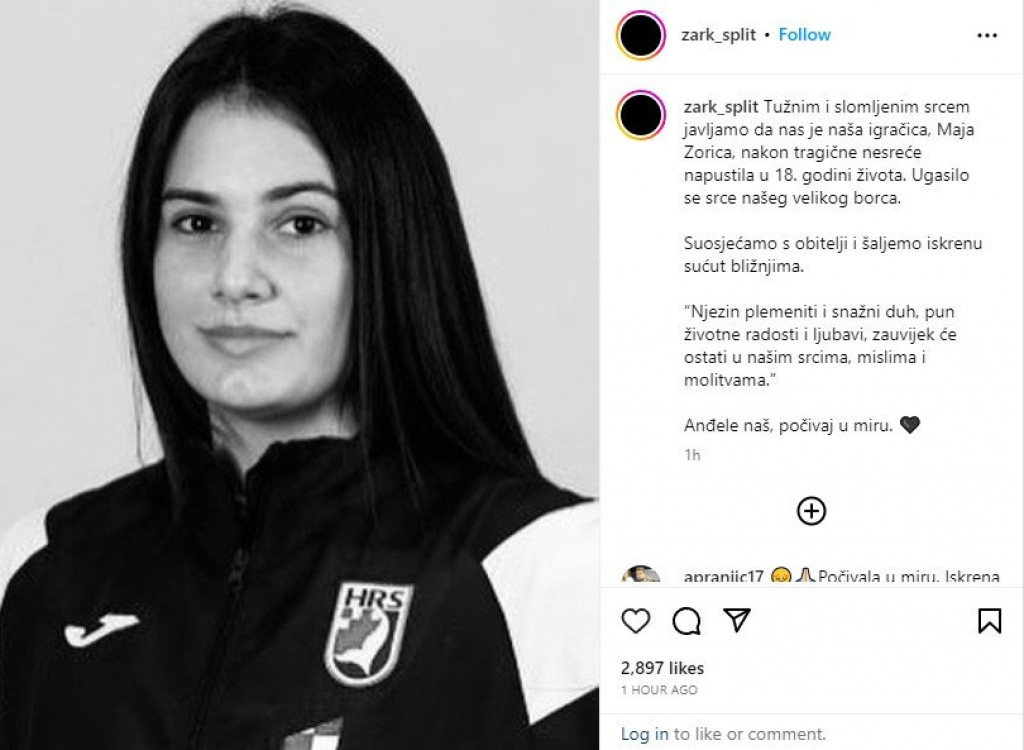
Task: Click the Log in link
Action: pyautogui.click(x=645, y=734)
